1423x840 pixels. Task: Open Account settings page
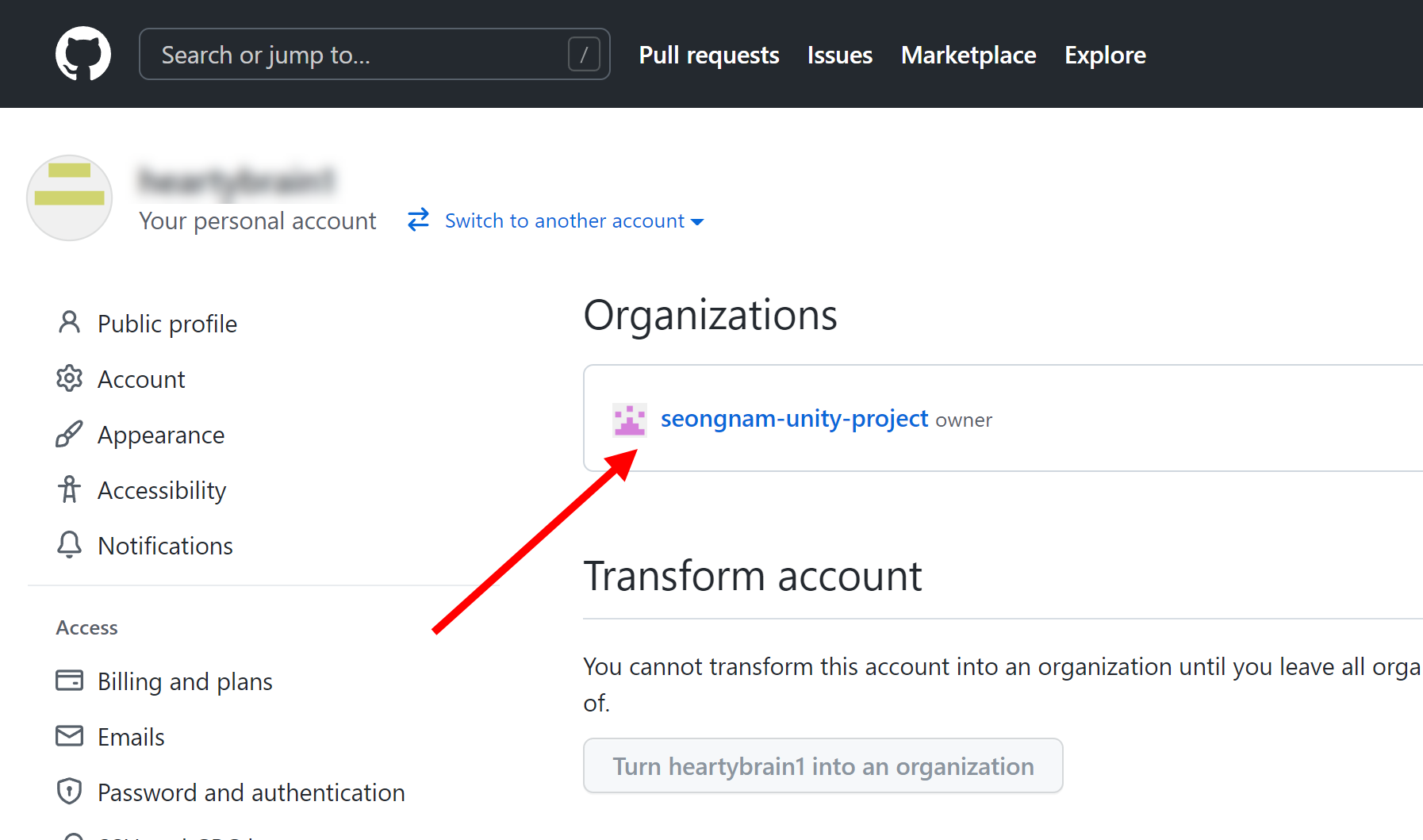coord(141,379)
